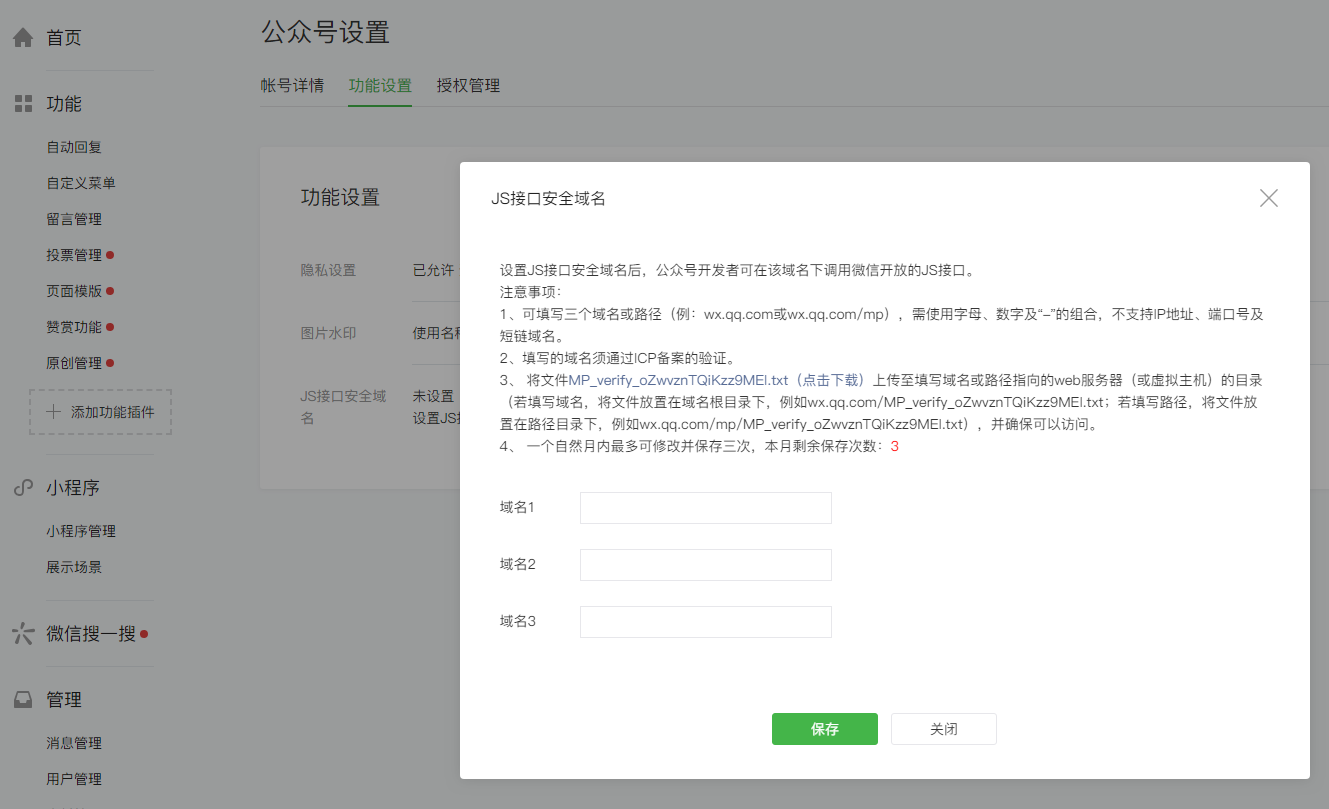Switch to the 帐号详情 tab
1329x809 pixels.
[x=292, y=85]
